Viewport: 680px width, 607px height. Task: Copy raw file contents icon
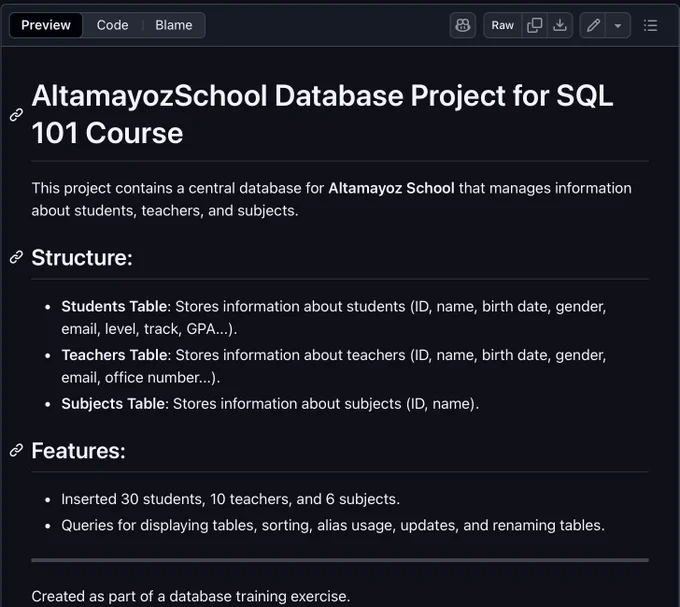(x=534, y=25)
